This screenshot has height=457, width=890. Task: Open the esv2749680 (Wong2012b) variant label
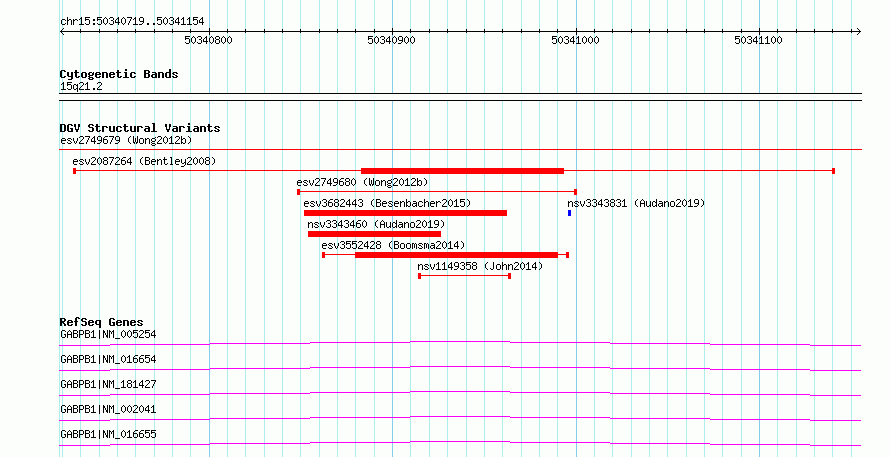click(x=362, y=182)
